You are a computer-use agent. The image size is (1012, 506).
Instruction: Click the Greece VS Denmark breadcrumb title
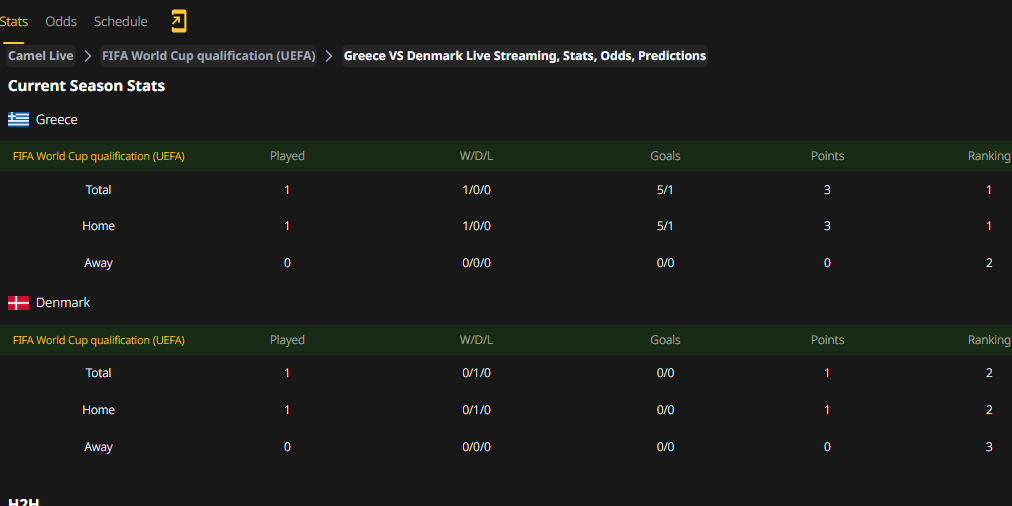click(525, 56)
